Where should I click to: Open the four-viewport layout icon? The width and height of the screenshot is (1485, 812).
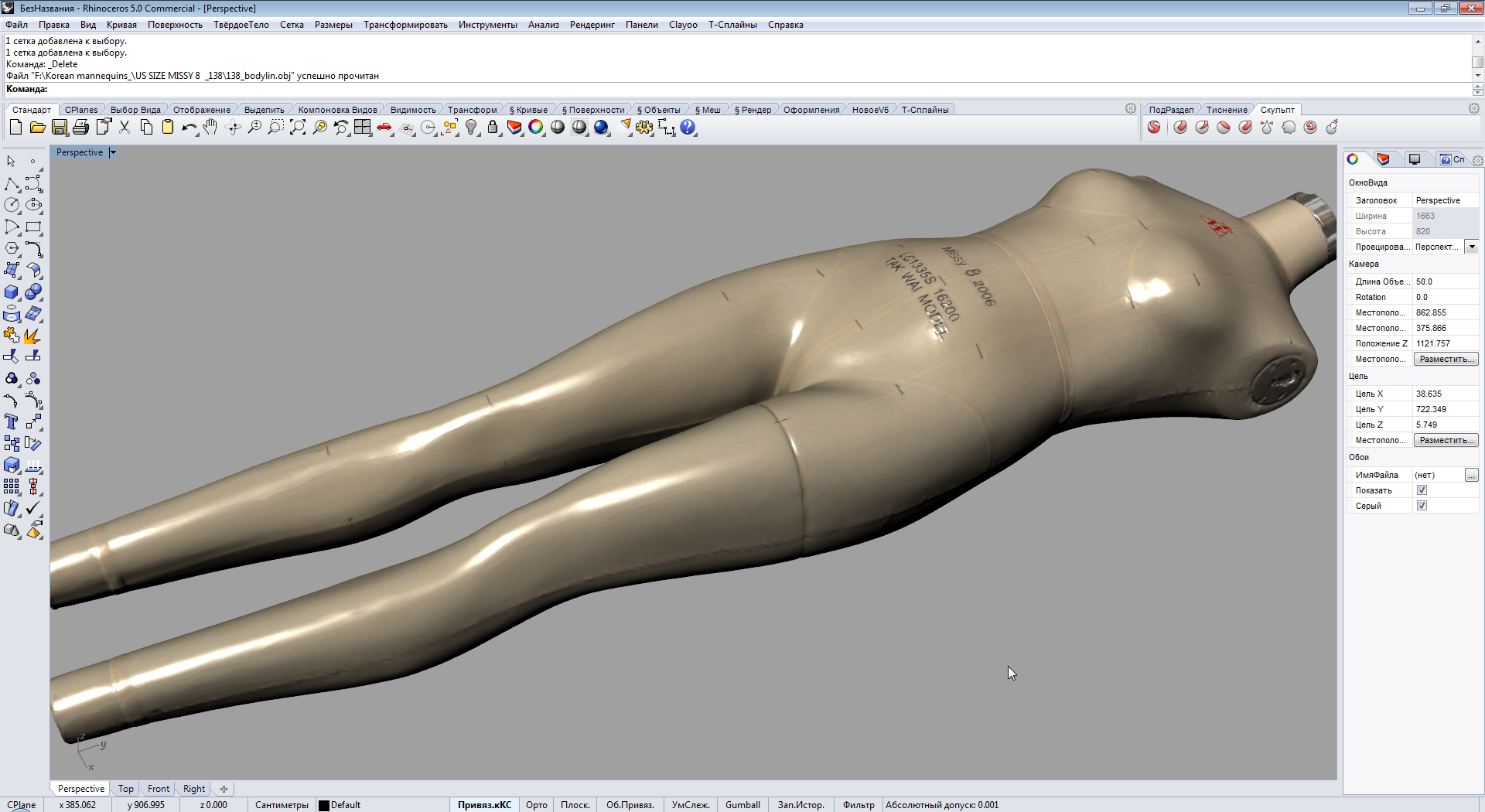coord(363,128)
